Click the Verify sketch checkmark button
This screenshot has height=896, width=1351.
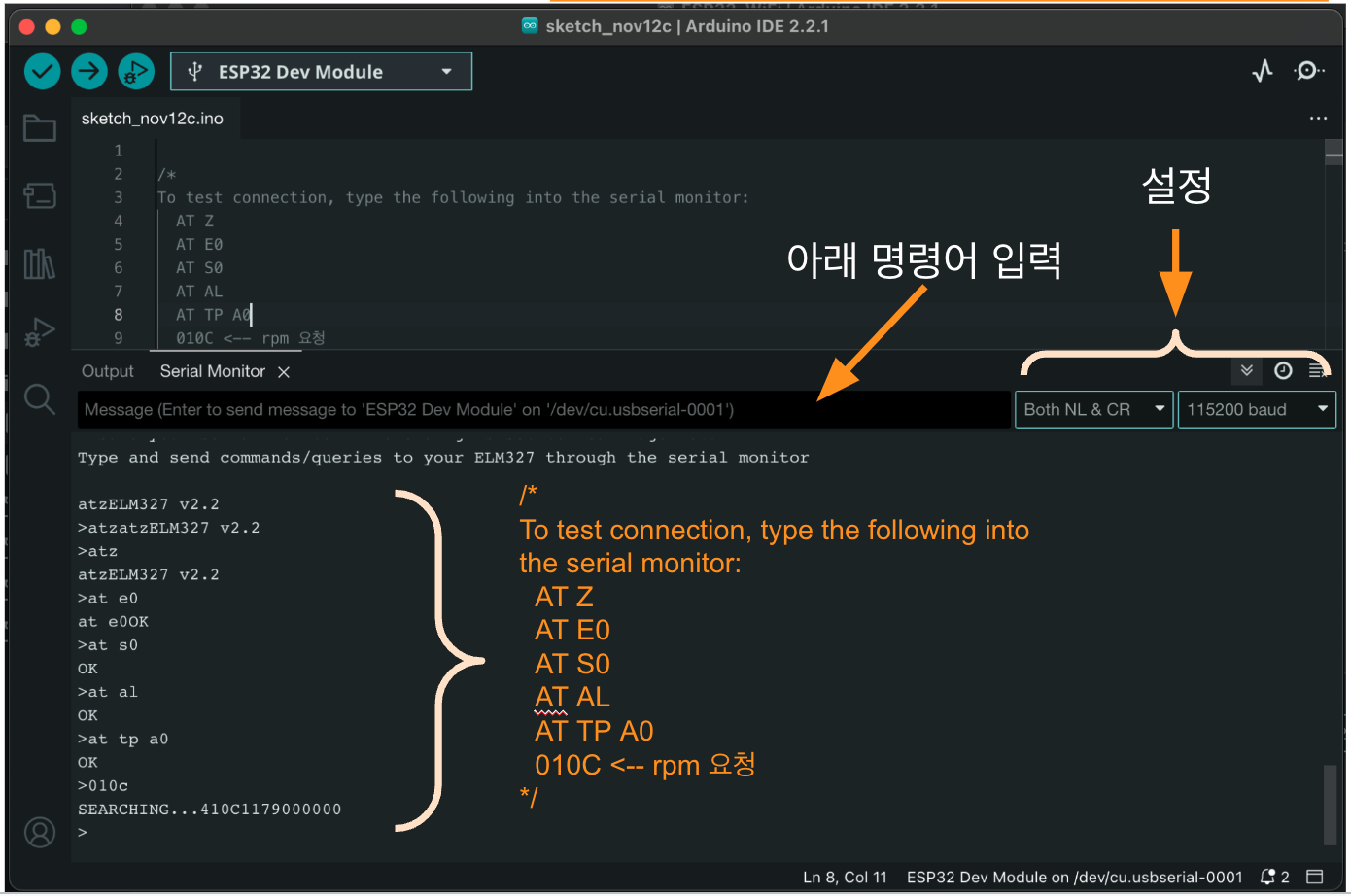pos(42,71)
